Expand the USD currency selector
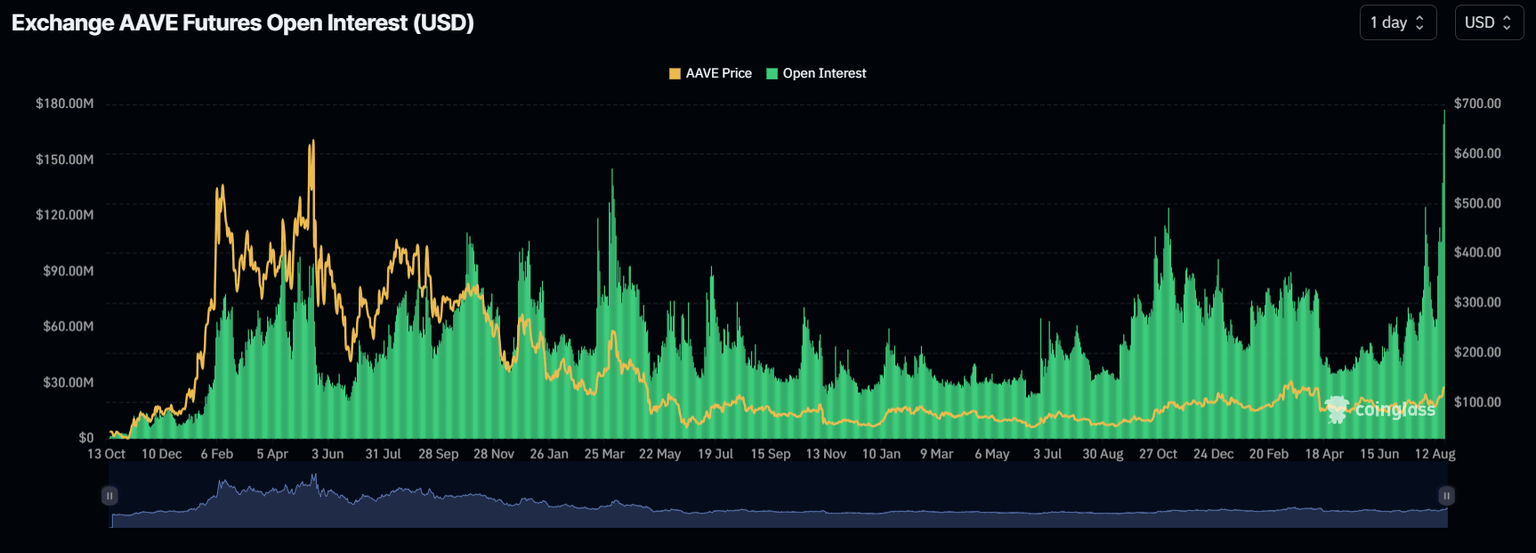 (1488, 23)
